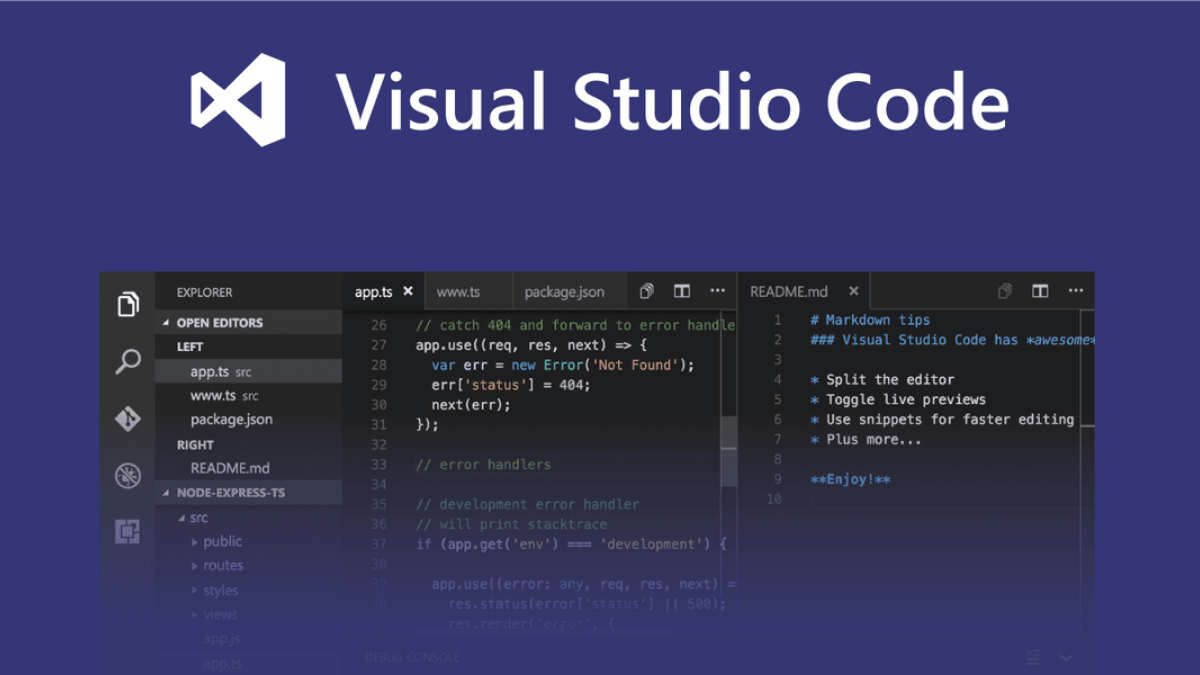1200x675 pixels.
Task: Switch to the package.json tab
Action: pyautogui.click(x=567, y=290)
